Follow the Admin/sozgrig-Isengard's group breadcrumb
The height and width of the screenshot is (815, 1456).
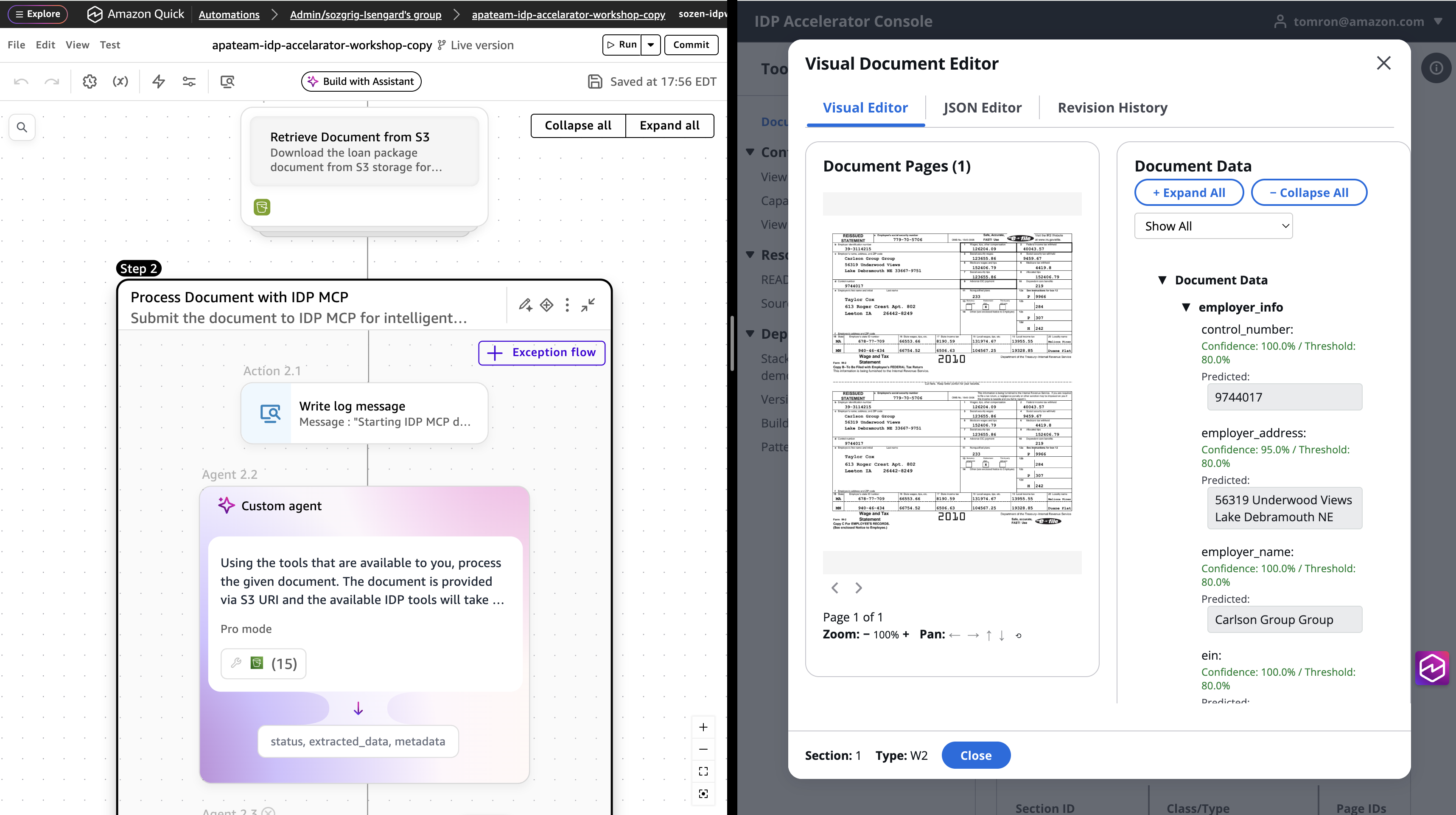click(x=366, y=15)
